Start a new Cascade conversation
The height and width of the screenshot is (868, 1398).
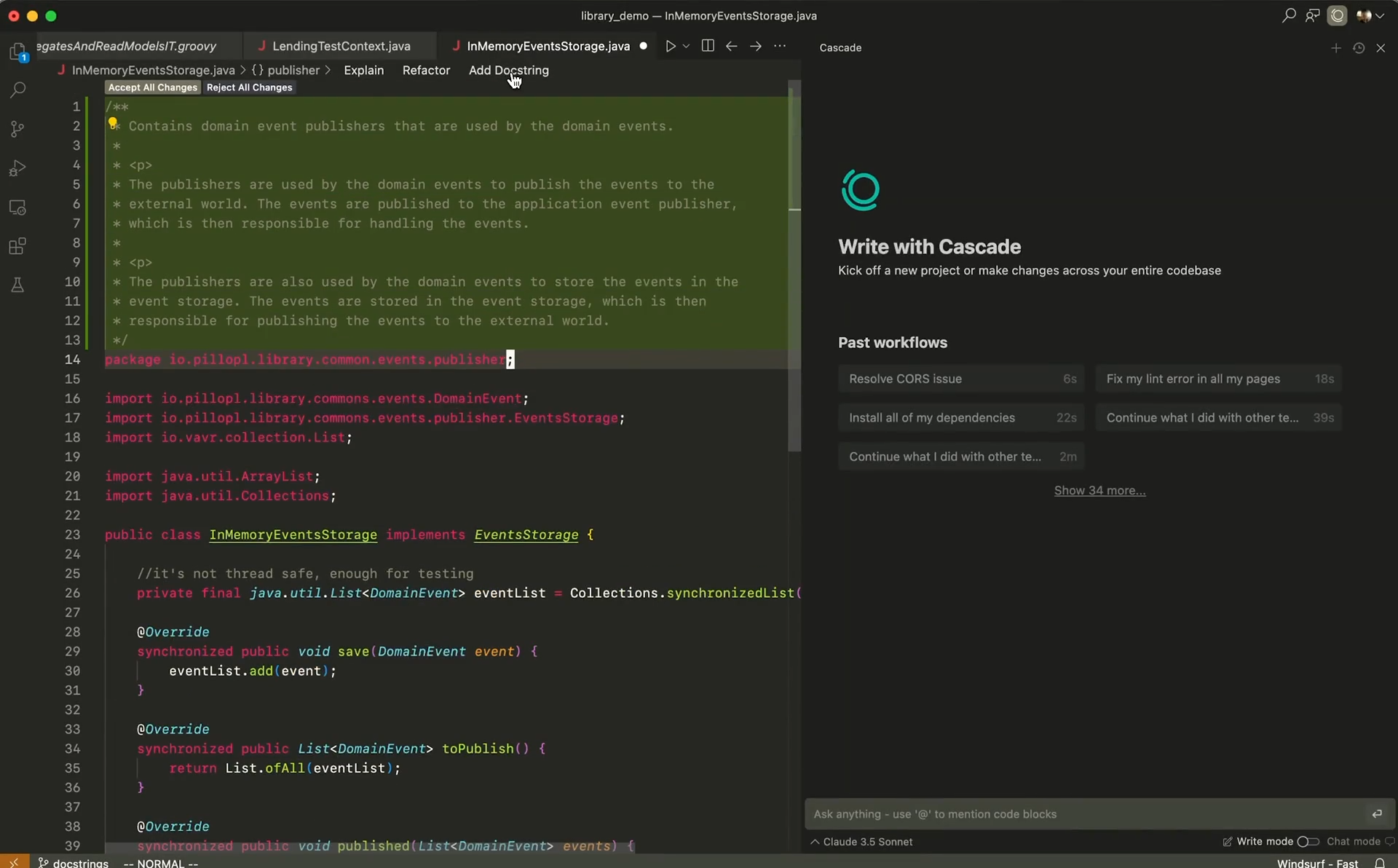click(x=1335, y=48)
